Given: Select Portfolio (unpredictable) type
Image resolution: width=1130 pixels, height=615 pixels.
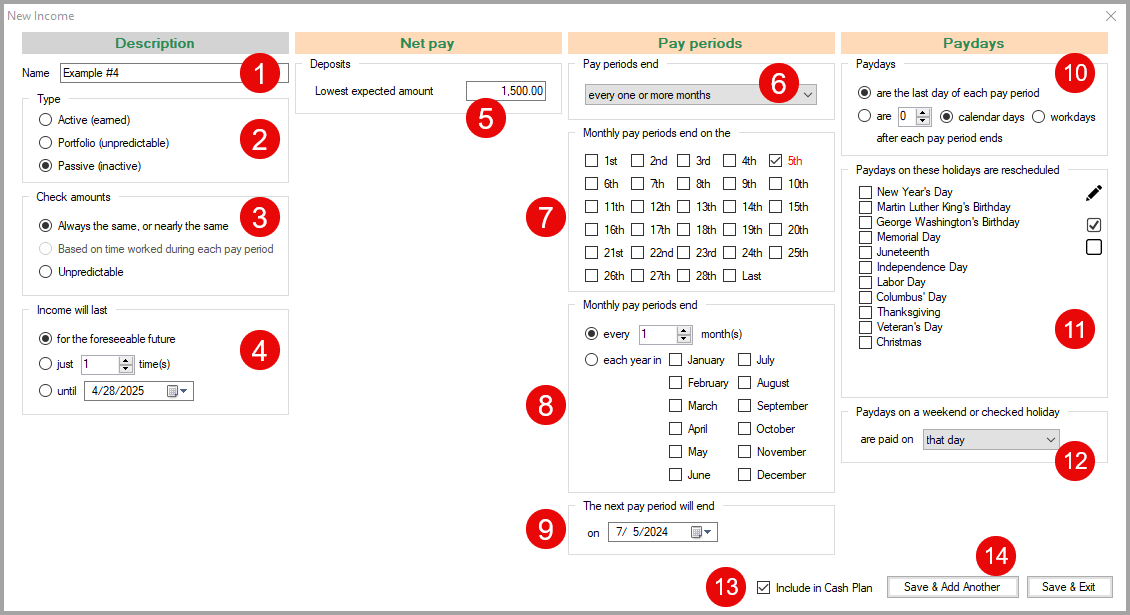Looking at the screenshot, I should tap(45, 143).
